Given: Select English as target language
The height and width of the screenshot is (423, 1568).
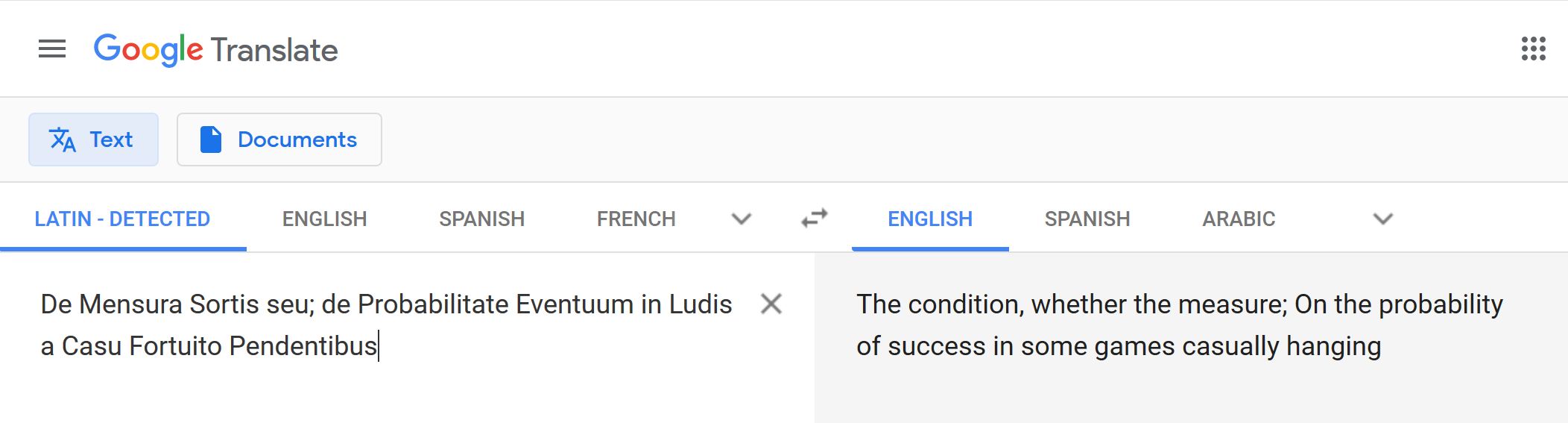Looking at the screenshot, I should pos(930,219).
